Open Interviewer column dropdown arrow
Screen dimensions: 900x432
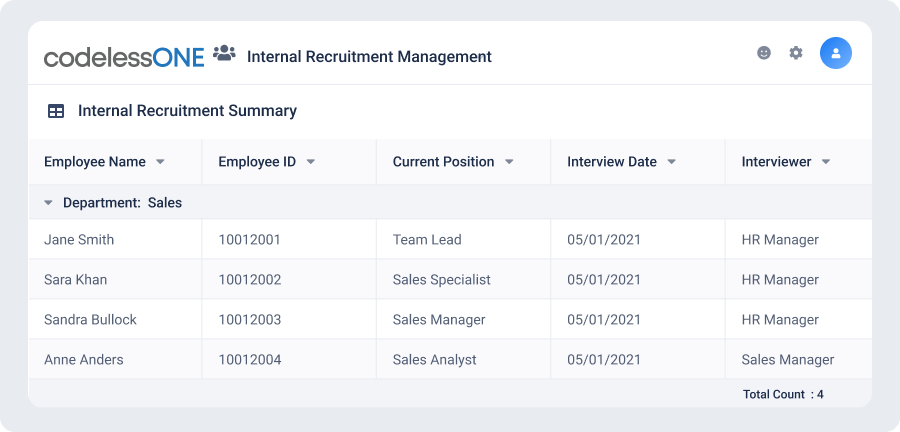pyautogui.click(x=825, y=162)
